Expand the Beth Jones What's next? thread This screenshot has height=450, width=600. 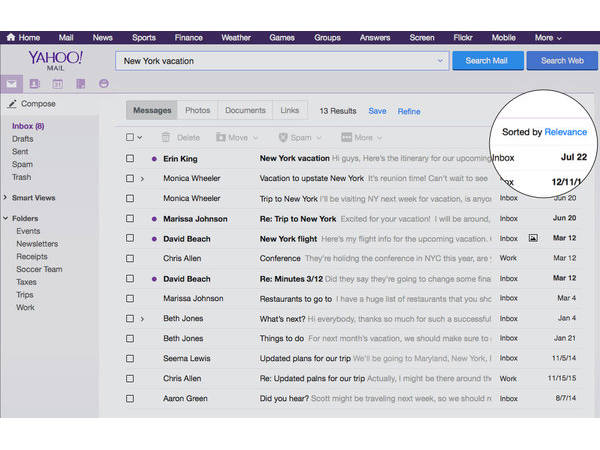142,319
